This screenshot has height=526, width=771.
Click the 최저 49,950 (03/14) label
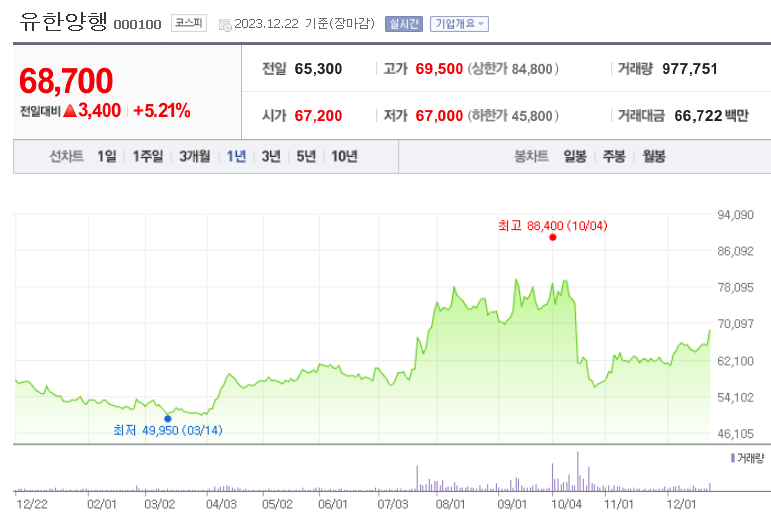pos(168,431)
